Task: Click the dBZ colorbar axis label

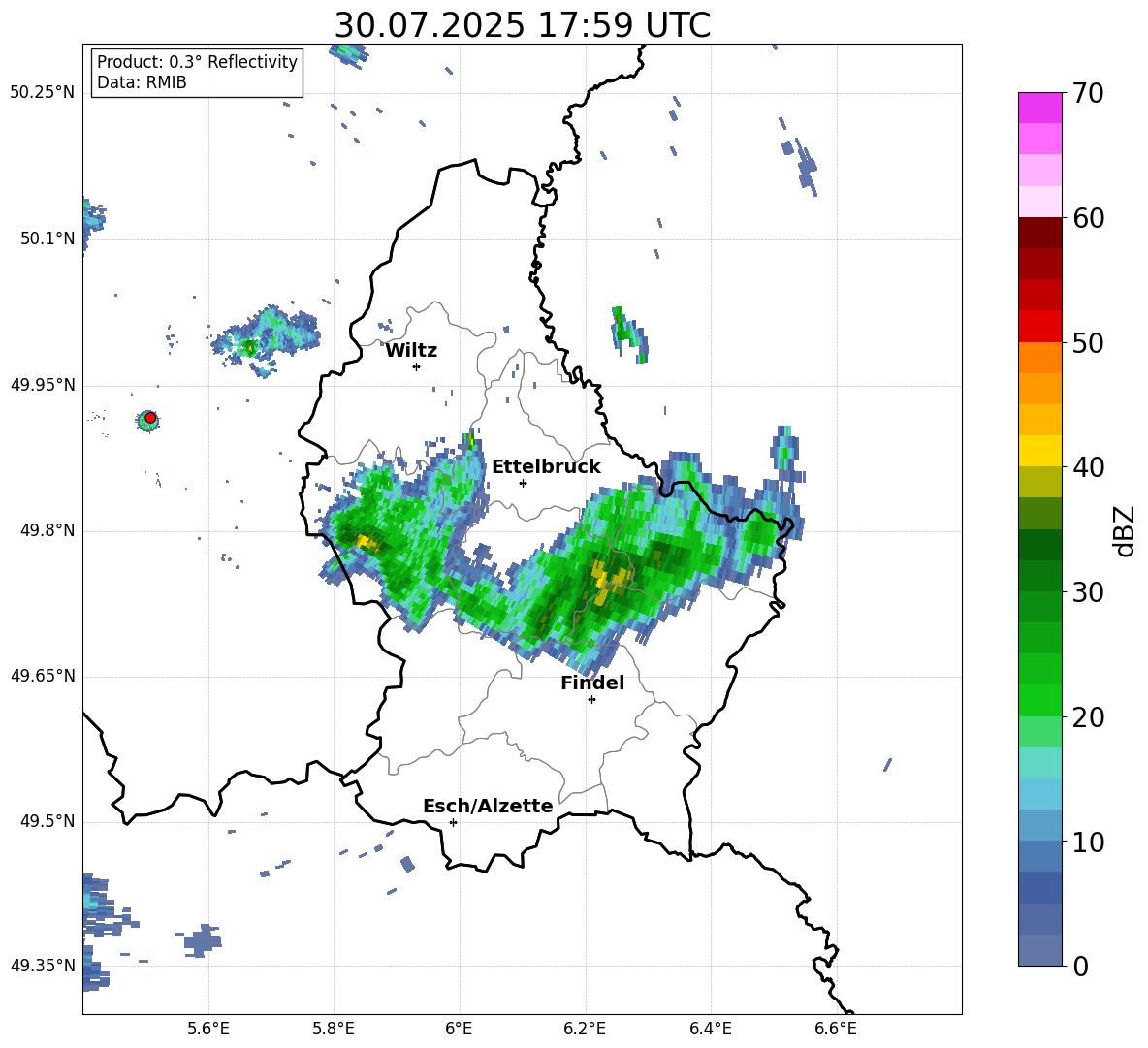Action: (x=1125, y=530)
